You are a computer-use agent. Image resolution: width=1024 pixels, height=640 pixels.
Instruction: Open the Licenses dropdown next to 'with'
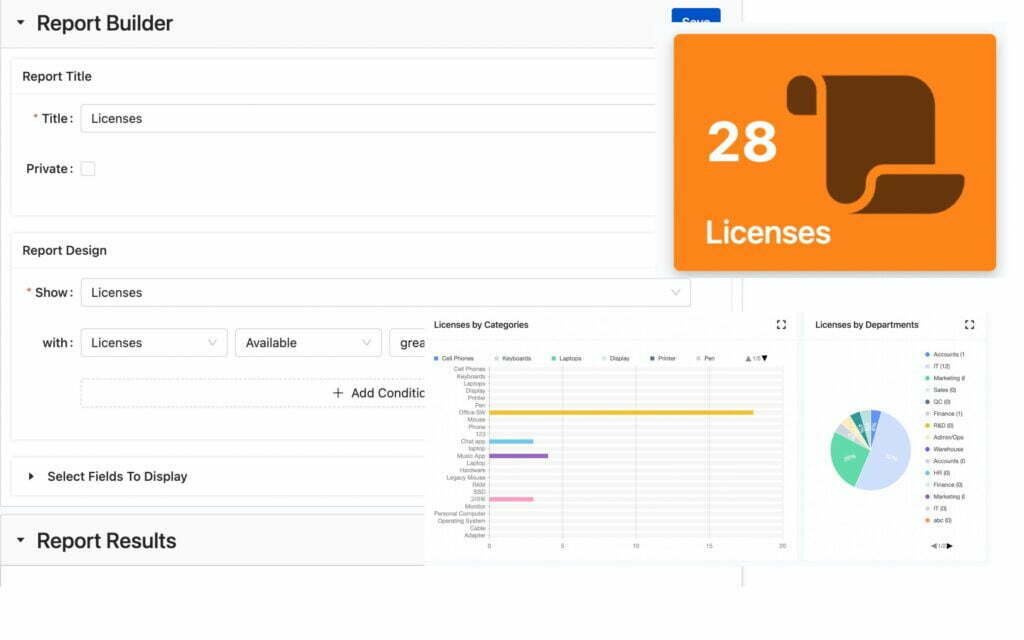point(153,342)
